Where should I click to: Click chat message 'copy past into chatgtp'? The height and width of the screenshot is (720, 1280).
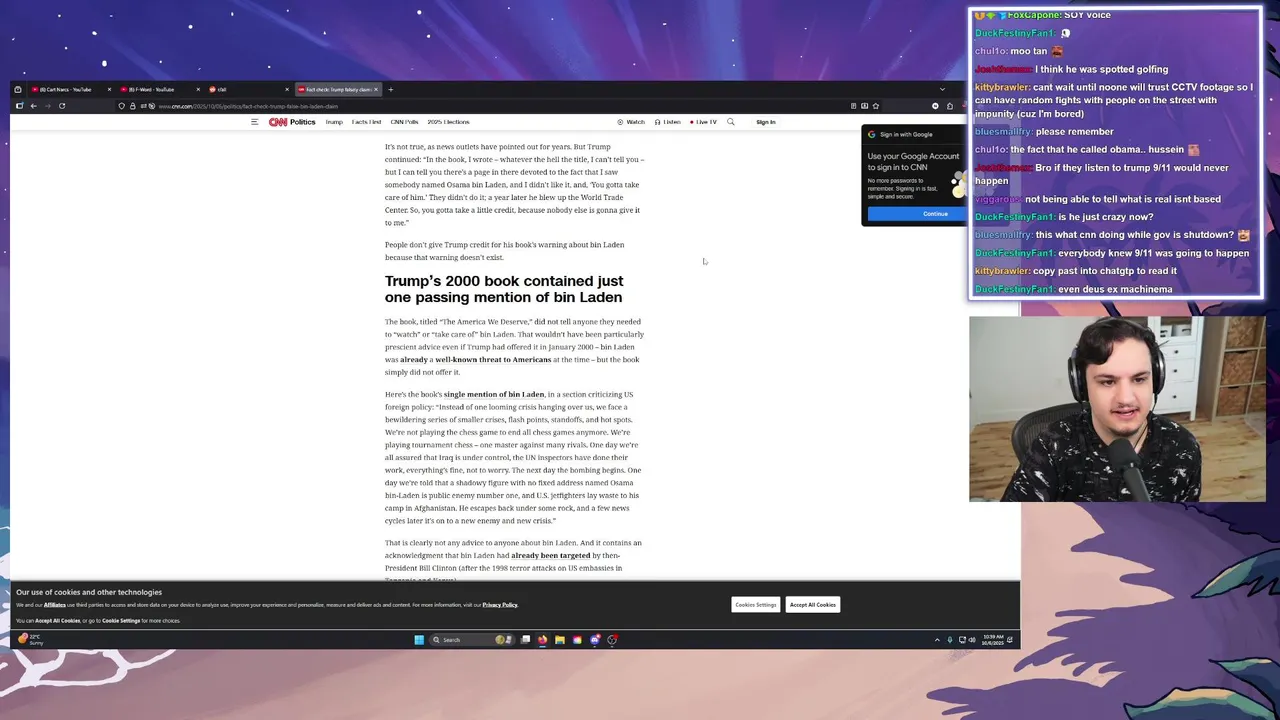(x=1075, y=271)
